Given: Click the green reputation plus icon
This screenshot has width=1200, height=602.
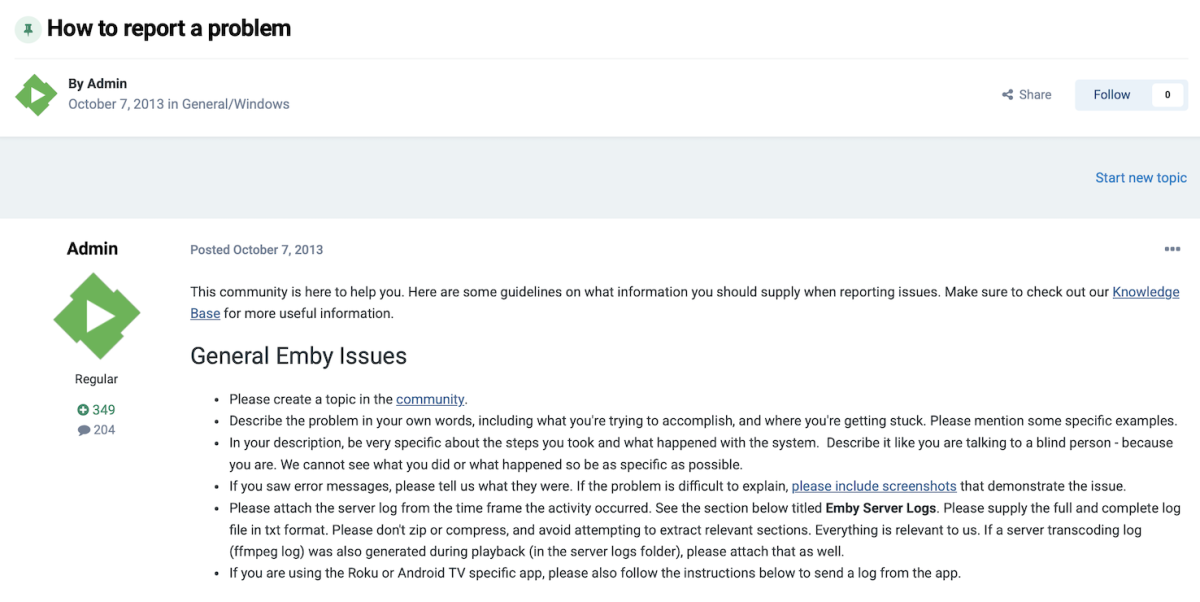Looking at the screenshot, I should pos(84,409).
